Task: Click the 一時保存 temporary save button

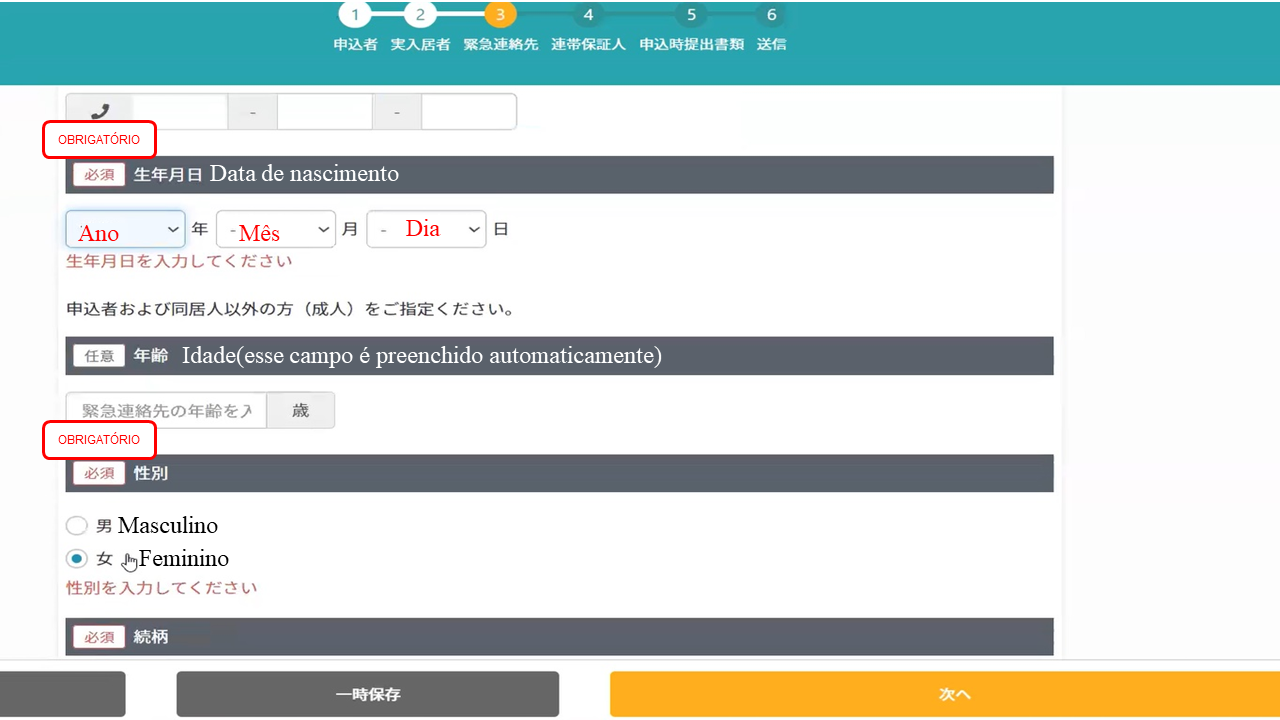Action: click(367, 694)
